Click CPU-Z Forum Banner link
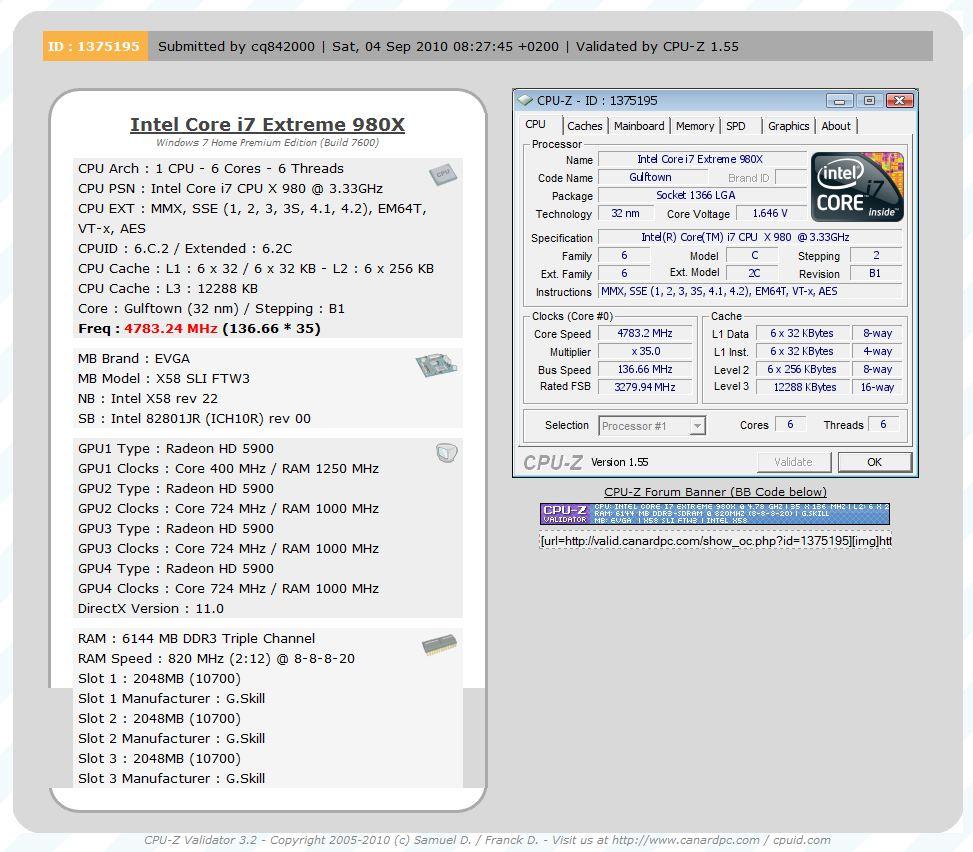 (715, 491)
